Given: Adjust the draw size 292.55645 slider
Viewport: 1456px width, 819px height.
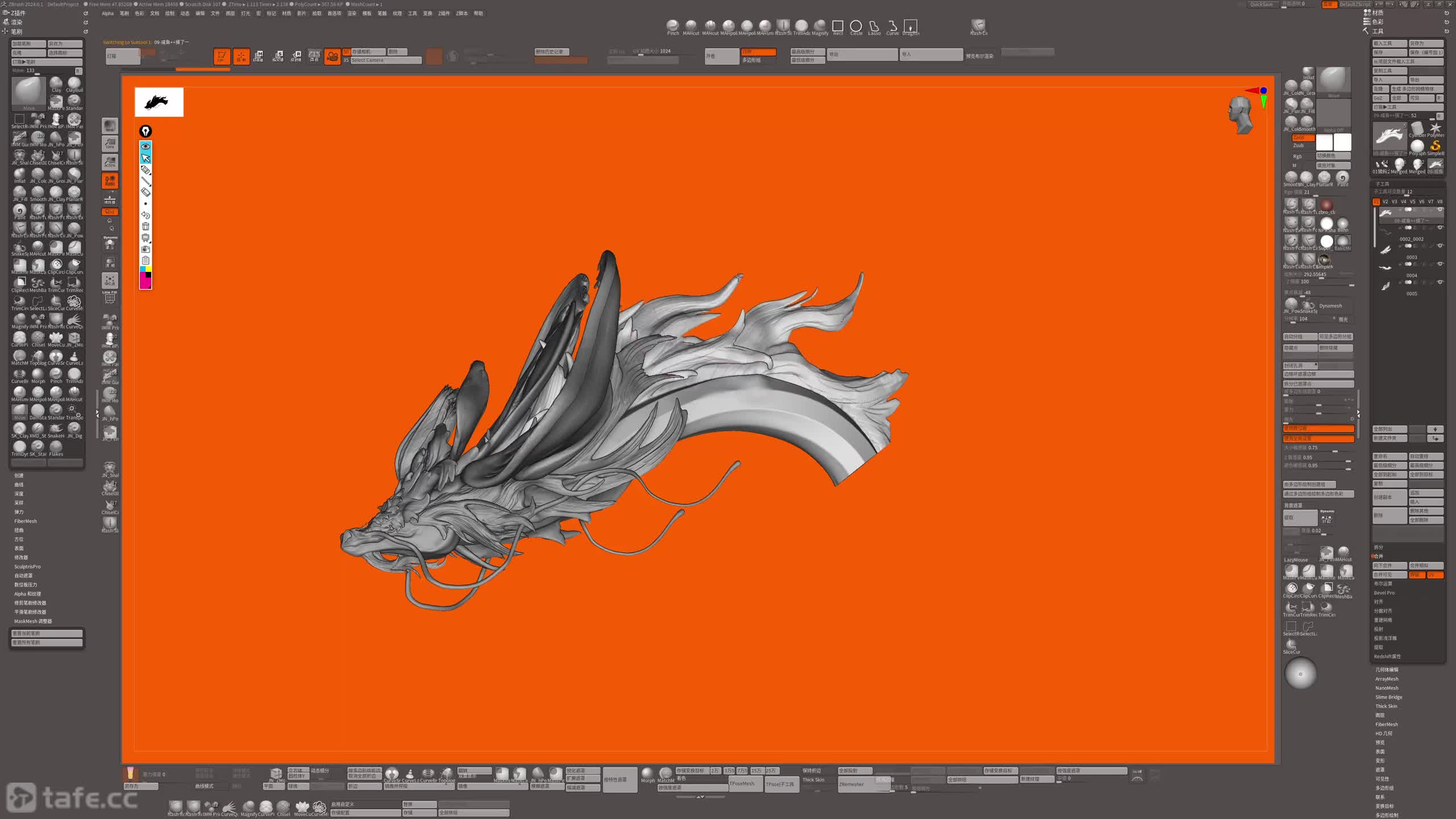Looking at the screenshot, I should coord(1318,274).
